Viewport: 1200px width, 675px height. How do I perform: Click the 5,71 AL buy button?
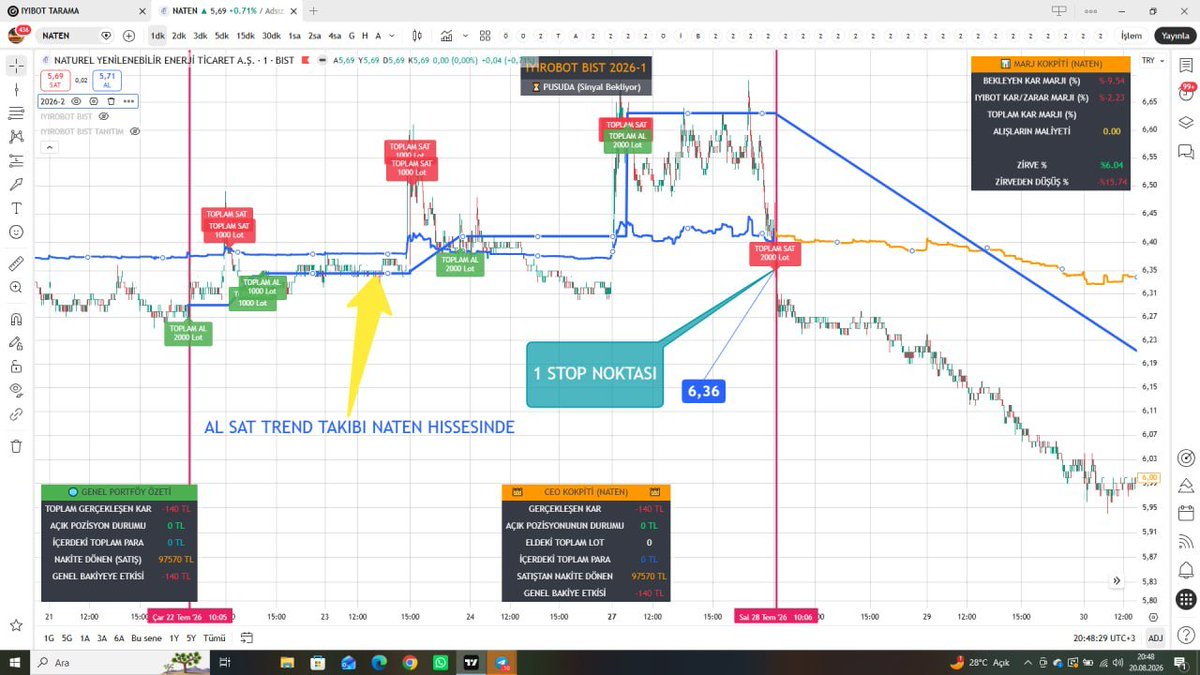(107, 79)
